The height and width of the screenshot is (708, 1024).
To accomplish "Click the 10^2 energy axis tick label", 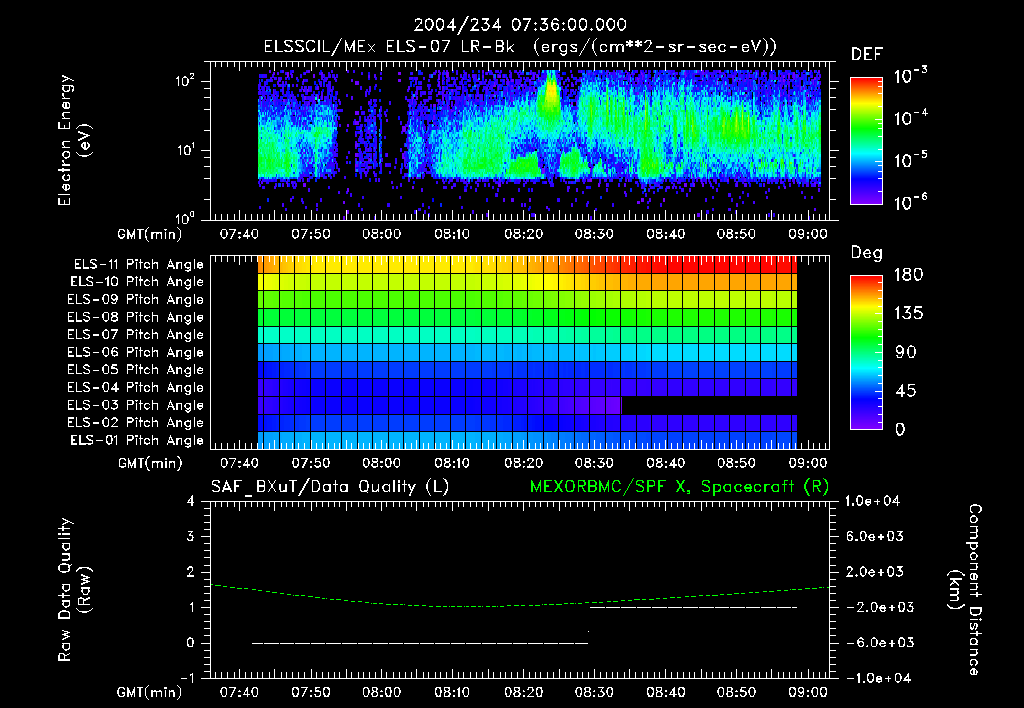I will click(x=185, y=81).
